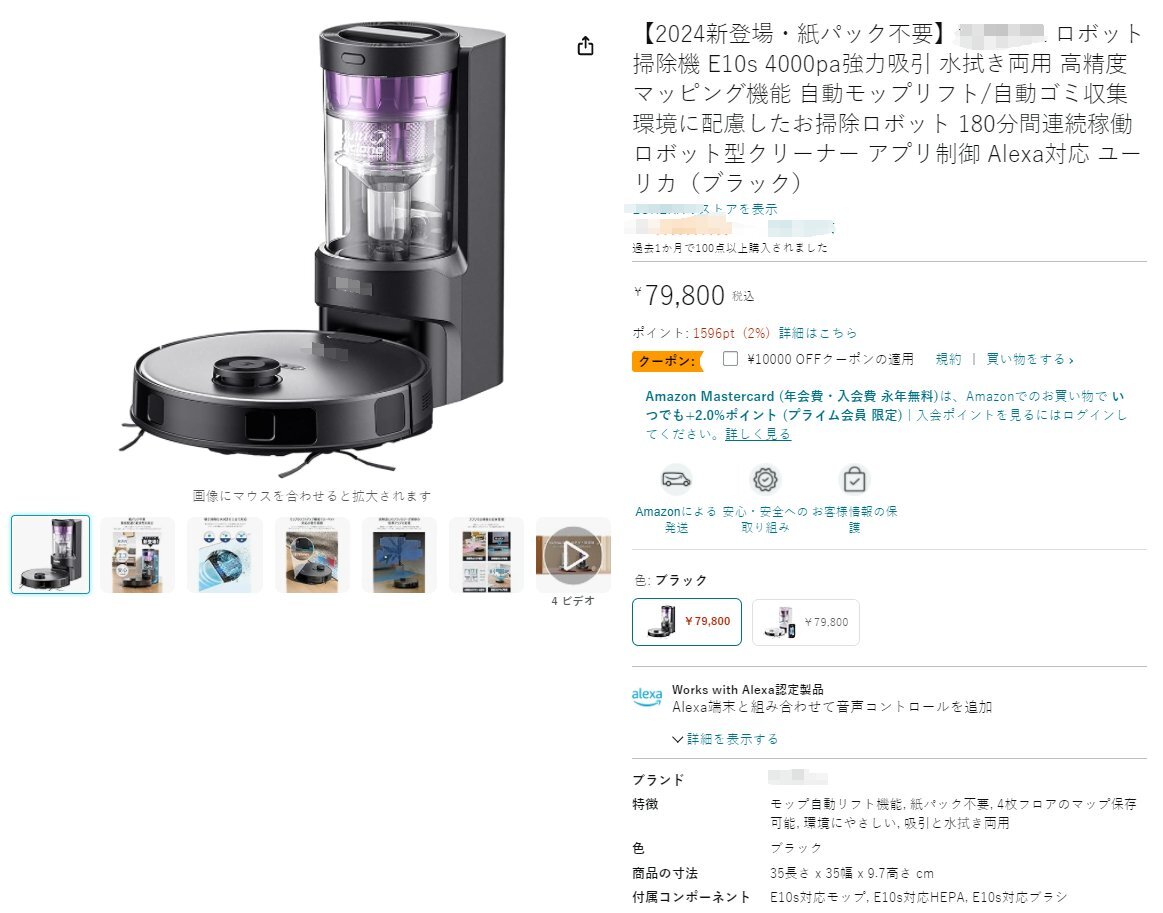Visit the brand store link under title
The image size is (1163, 913).
click(x=701, y=209)
